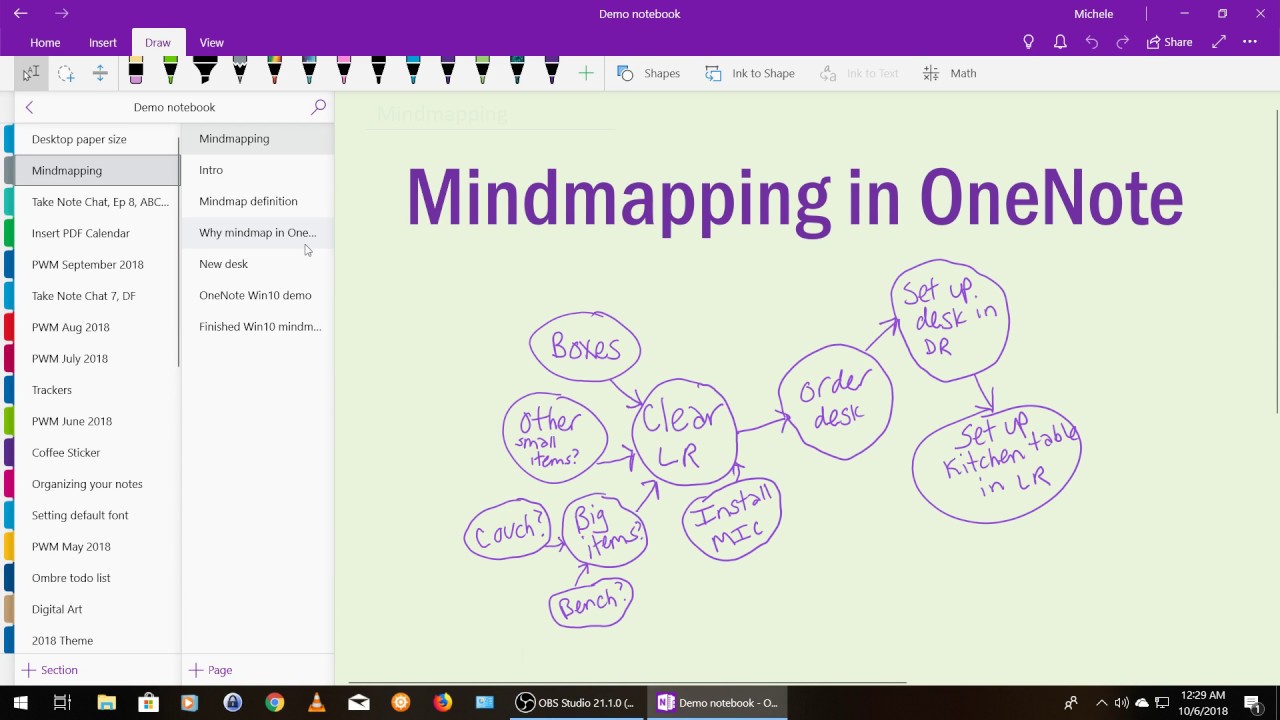This screenshot has width=1280, height=720.
Task: Open the 2018 Theme section
Action: (x=96, y=640)
